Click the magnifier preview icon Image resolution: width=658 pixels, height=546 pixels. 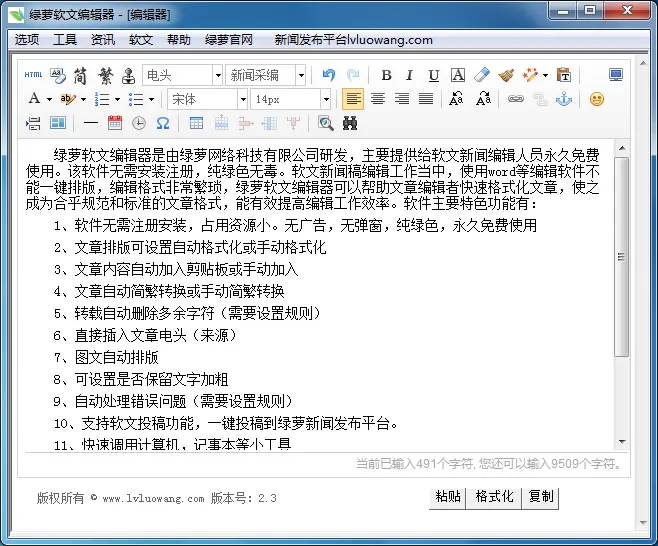(x=326, y=123)
